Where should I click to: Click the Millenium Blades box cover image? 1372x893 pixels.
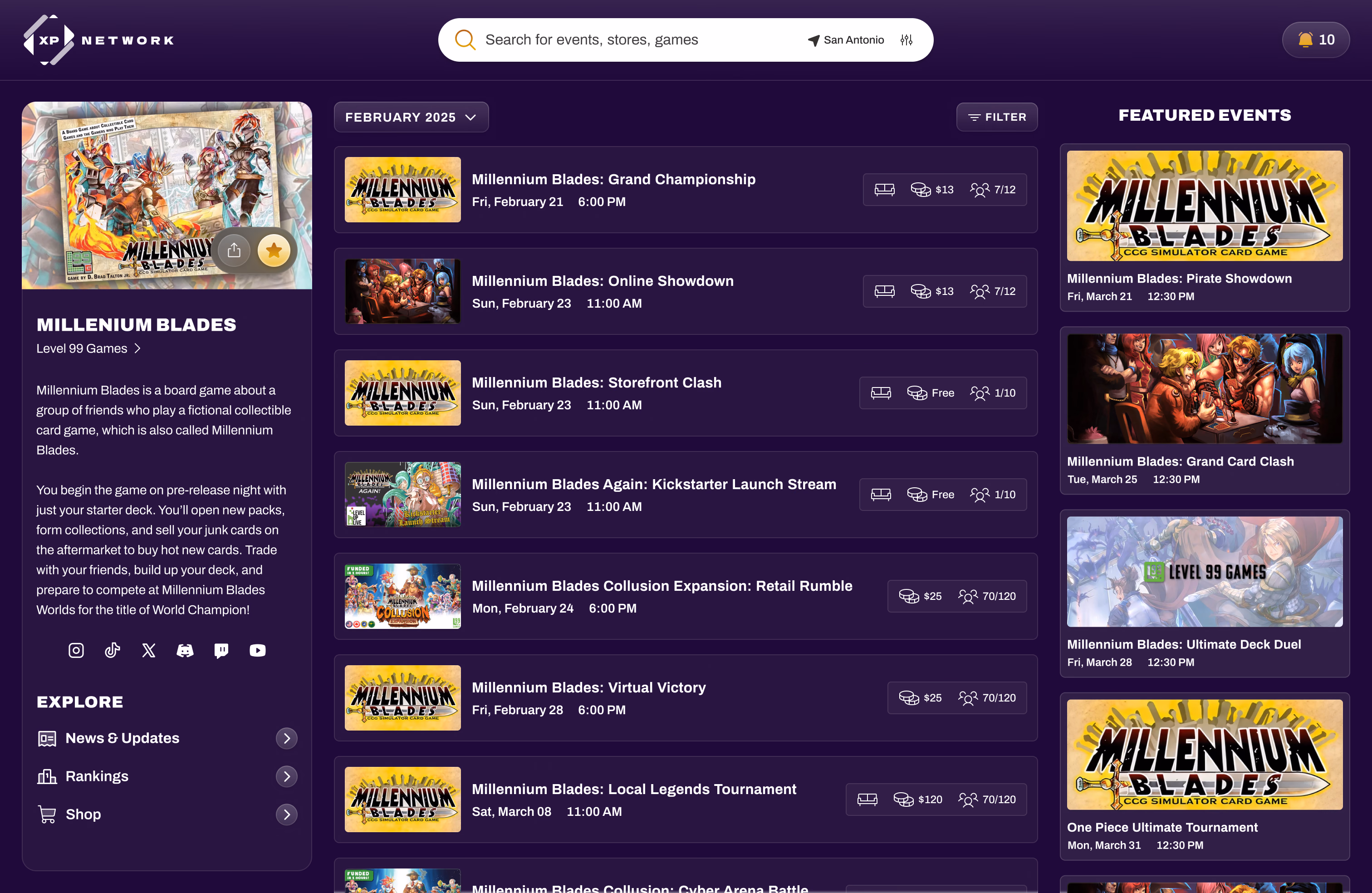(167, 196)
